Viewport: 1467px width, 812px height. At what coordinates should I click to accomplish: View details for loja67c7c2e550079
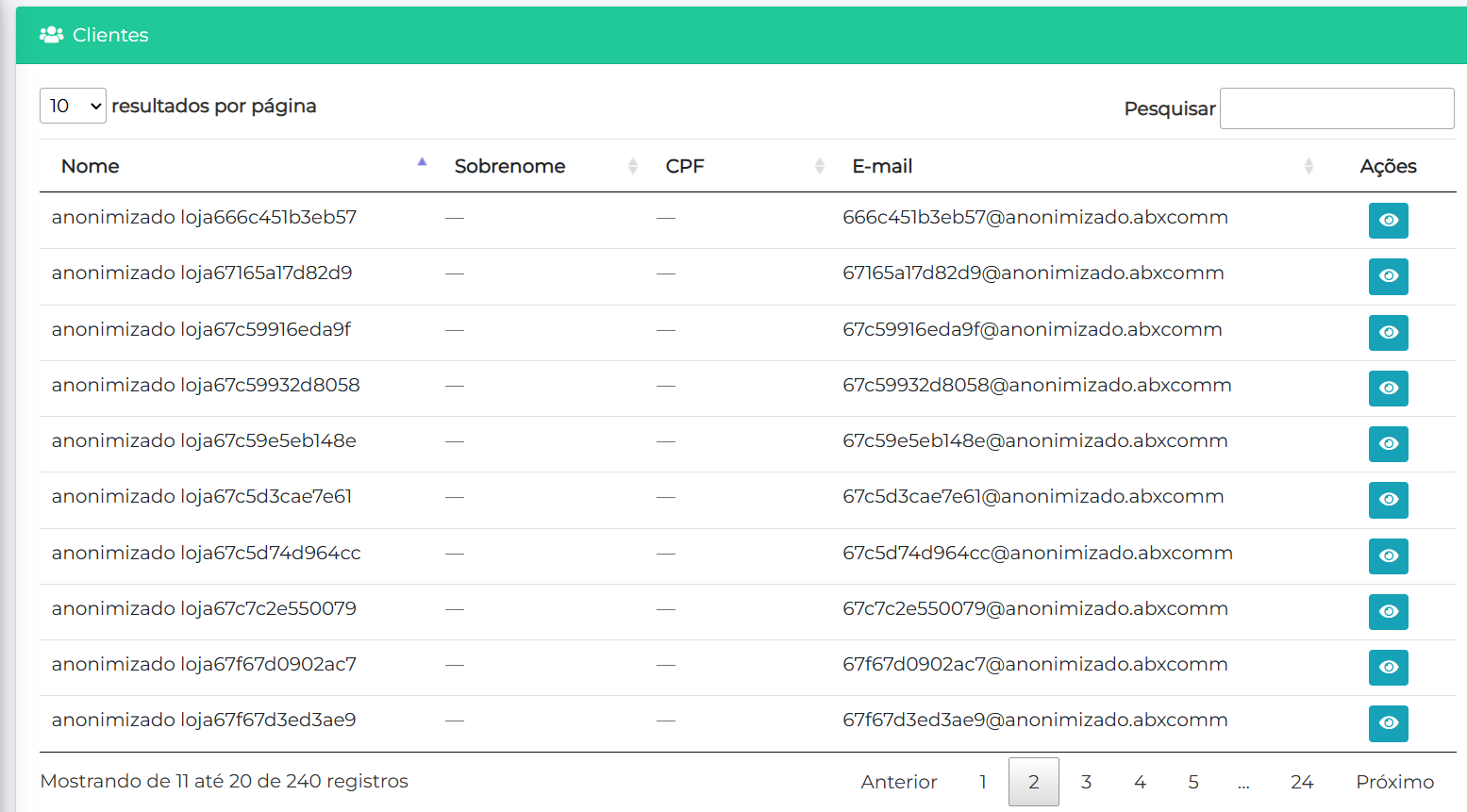coord(1388,612)
